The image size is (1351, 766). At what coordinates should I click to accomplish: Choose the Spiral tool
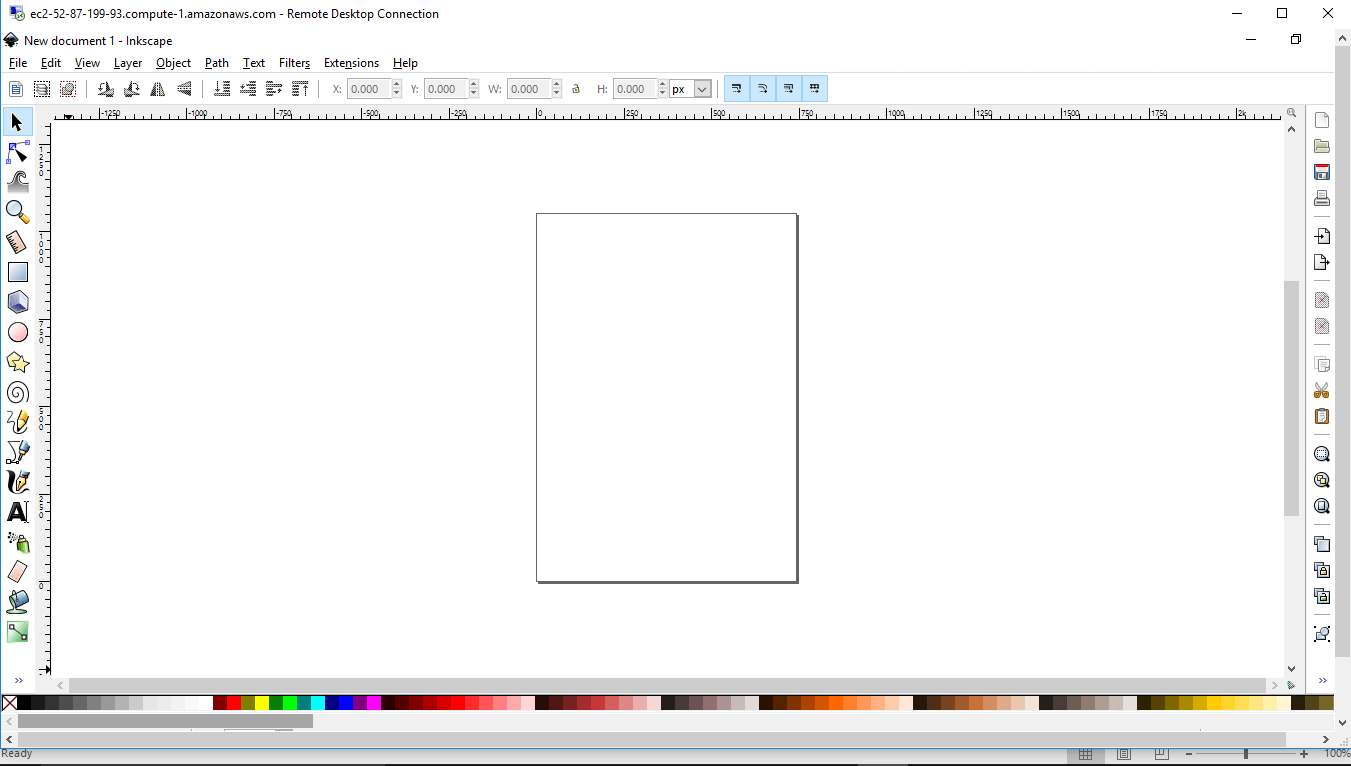(18, 392)
